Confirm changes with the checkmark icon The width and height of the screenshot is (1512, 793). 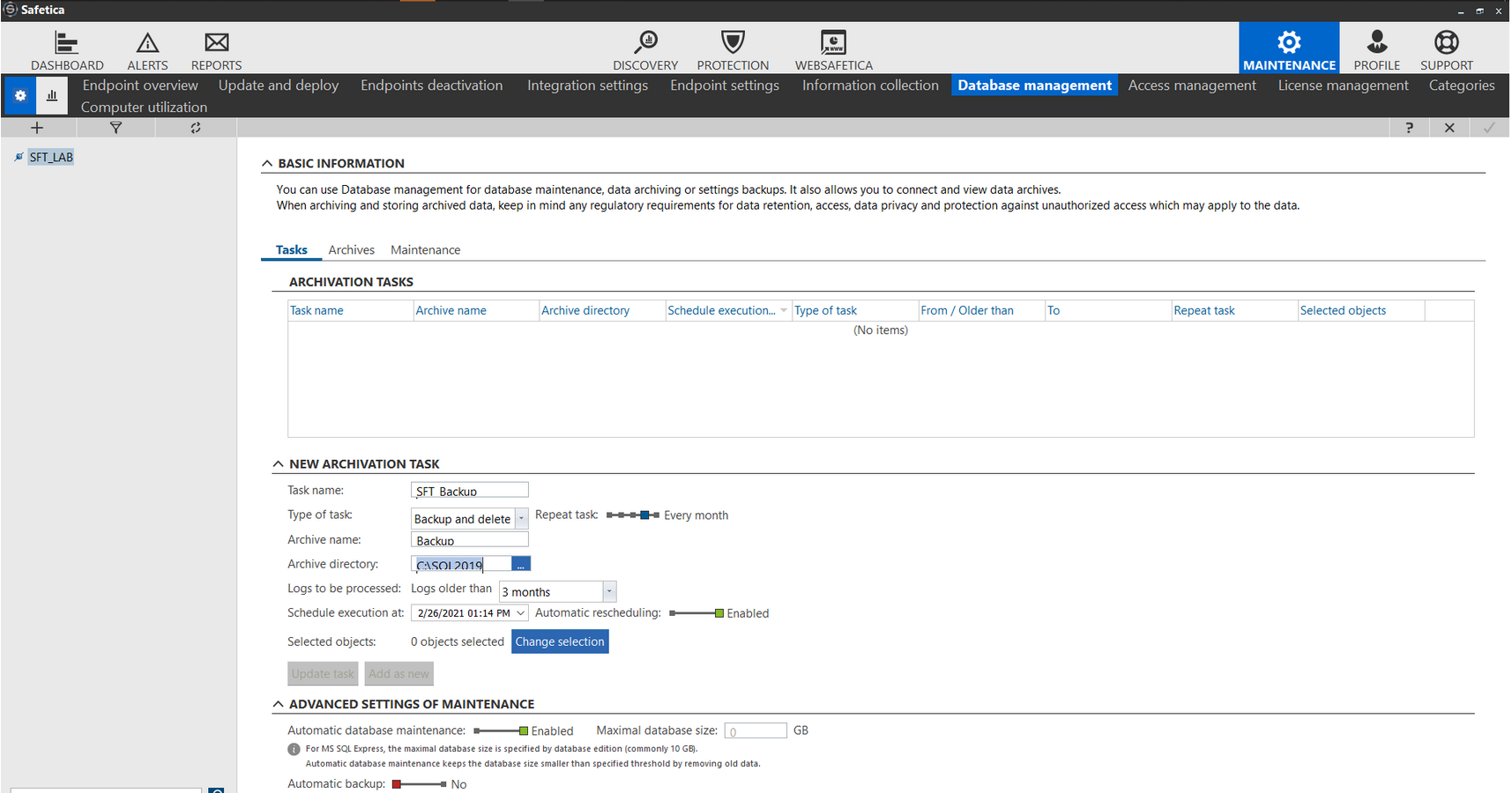(1489, 128)
